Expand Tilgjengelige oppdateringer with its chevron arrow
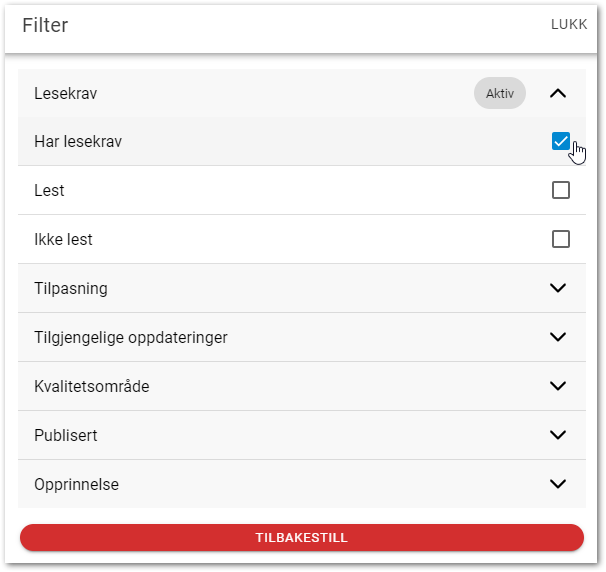This screenshot has width=606, height=572. click(559, 337)
